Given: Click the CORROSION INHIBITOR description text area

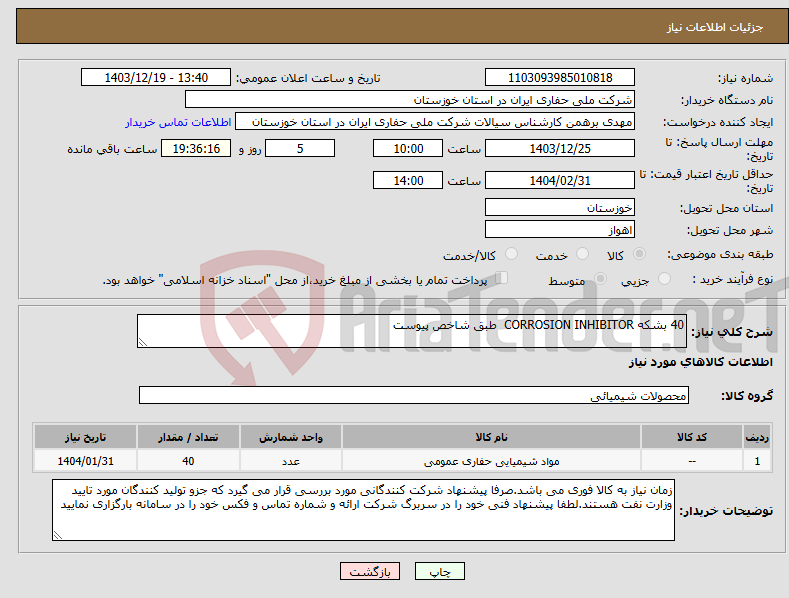Looking at the screenshot, I should (412, 331).
